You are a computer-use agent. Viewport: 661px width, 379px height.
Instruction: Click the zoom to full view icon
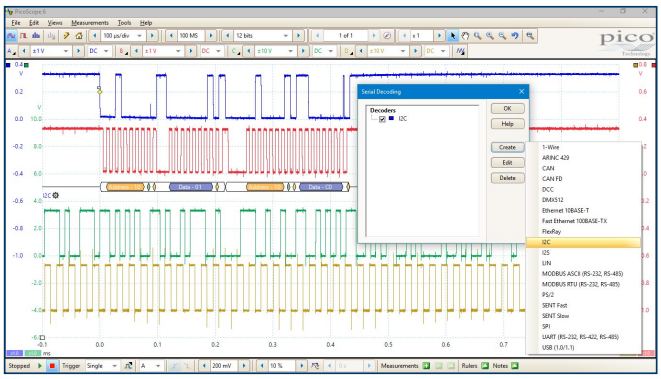pos(530,36)
